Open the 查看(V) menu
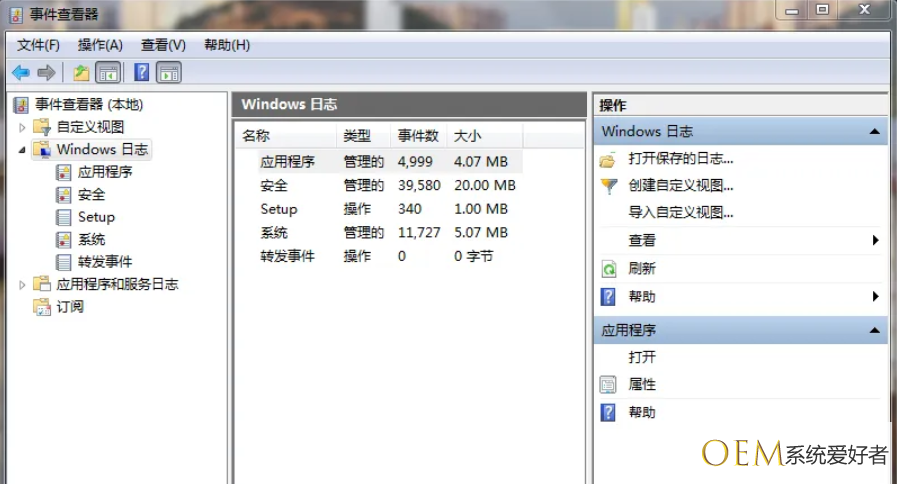The width and height of the screenshot is (897, 484). coord(163,45)
